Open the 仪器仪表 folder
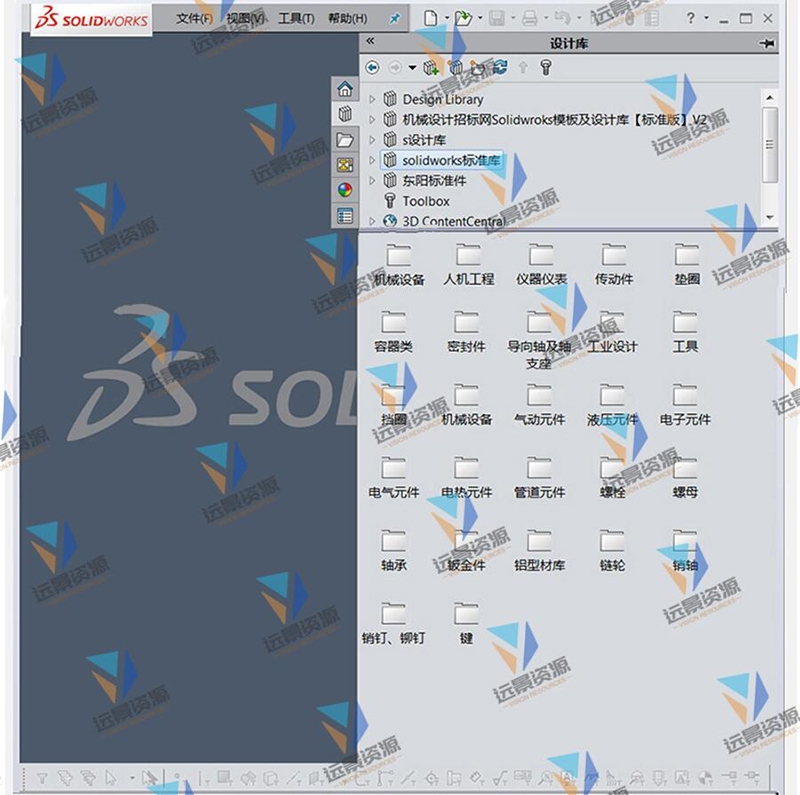Viewport: 800px width, 795px height. pyautogui.click(x=541, y=265)
